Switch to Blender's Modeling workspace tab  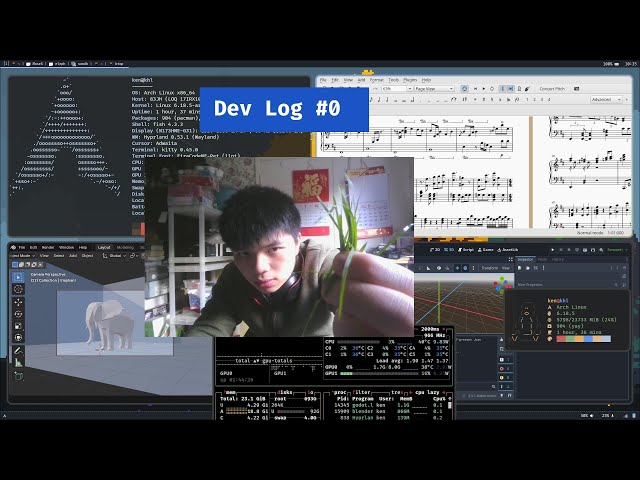(x=125, y=247)
